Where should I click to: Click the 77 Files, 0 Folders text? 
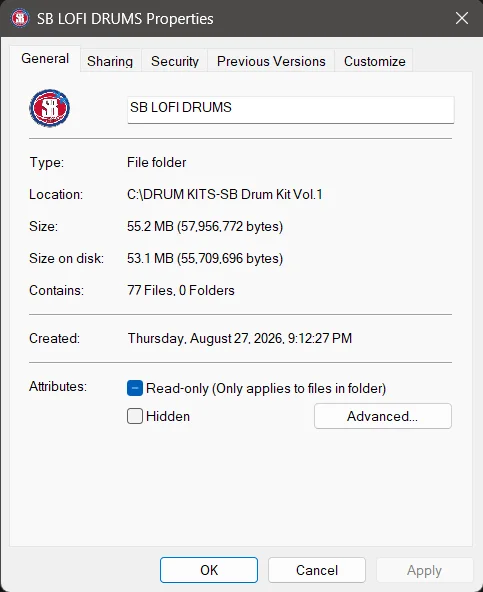pyautogui.click(x=181, y=290)
